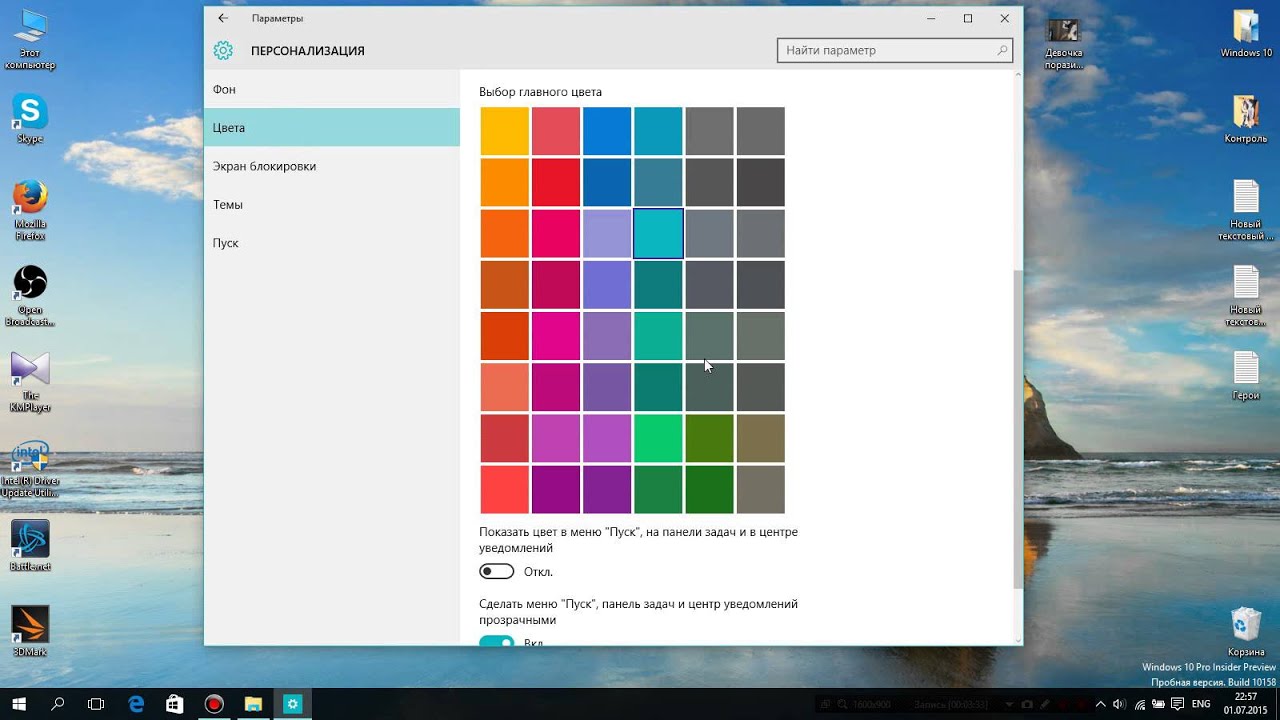Image resolution: width=1280 pixels, height=720 pixels.
Task: Click the Settings gear taskbar button
Action: coord(292,704)
